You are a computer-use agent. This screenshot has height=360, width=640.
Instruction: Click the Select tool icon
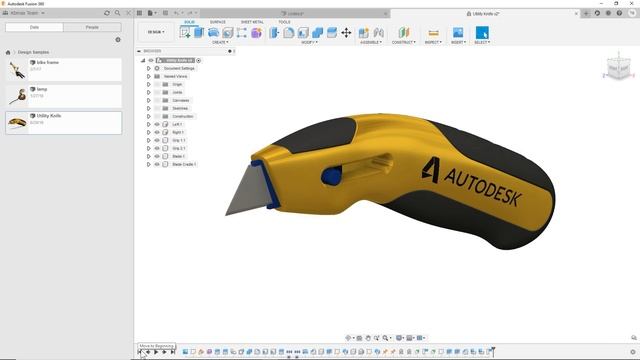coord(482,32)
